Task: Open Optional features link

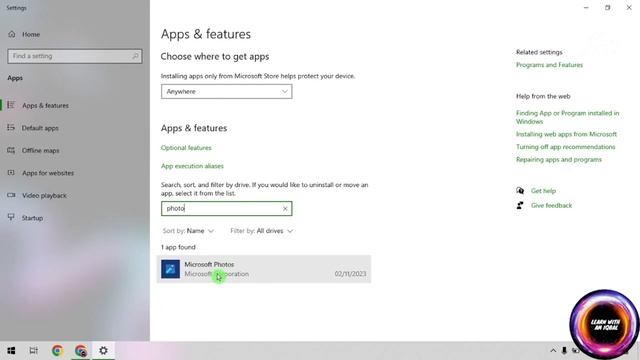Action: pos(186,148)
